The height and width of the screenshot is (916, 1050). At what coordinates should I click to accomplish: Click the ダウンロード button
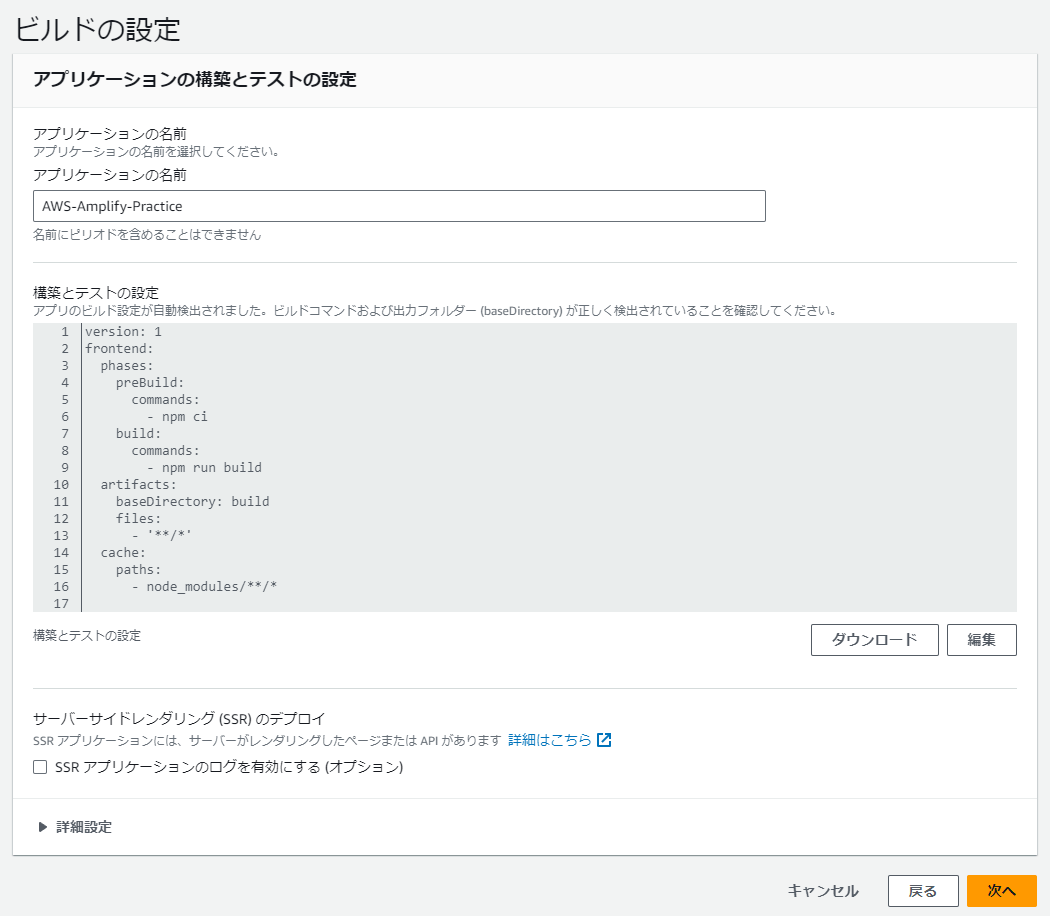coord(875,640)
